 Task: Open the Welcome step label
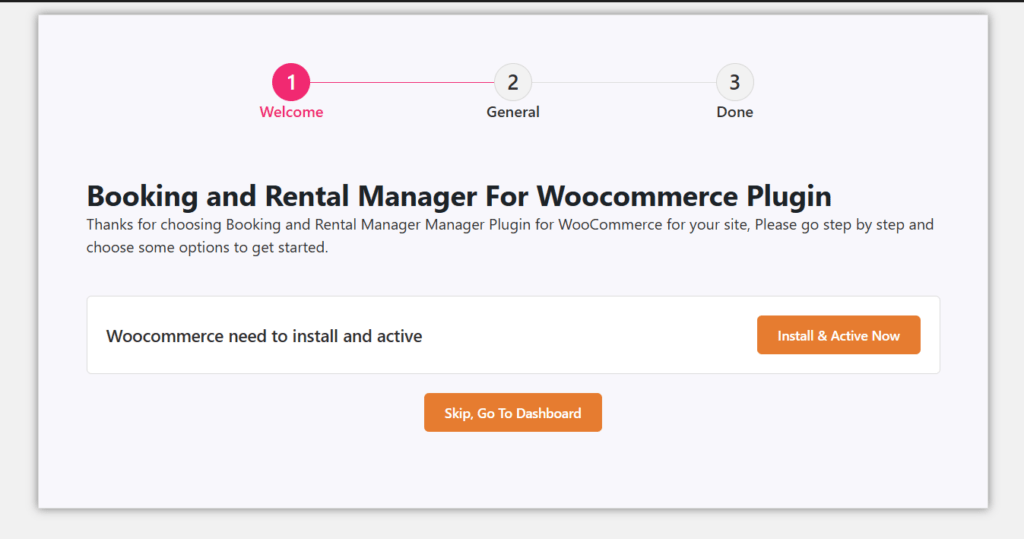click(x=291, y=112)
